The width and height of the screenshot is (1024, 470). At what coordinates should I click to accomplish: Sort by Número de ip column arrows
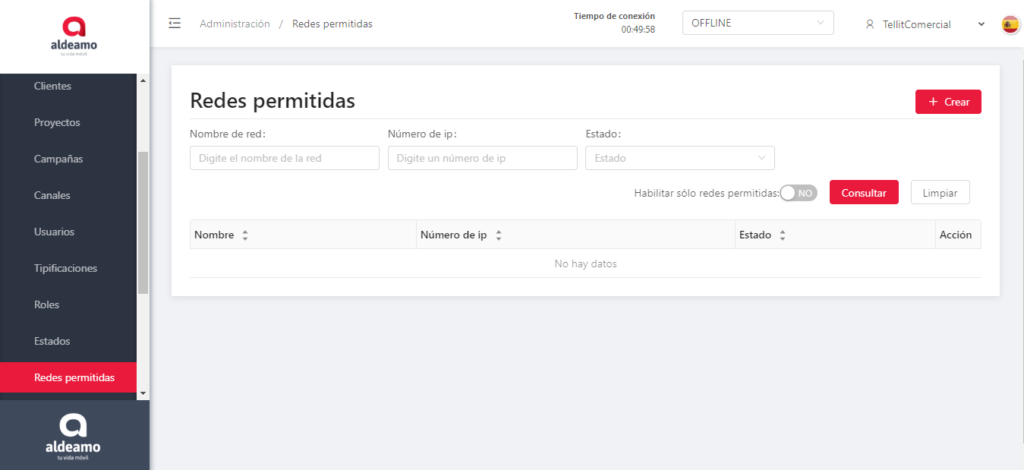coord(498,235)
